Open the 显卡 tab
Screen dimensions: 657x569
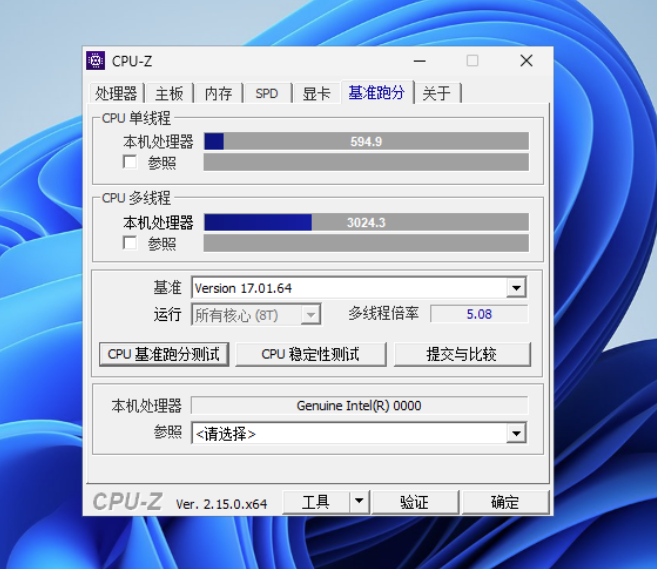(317, 93)
